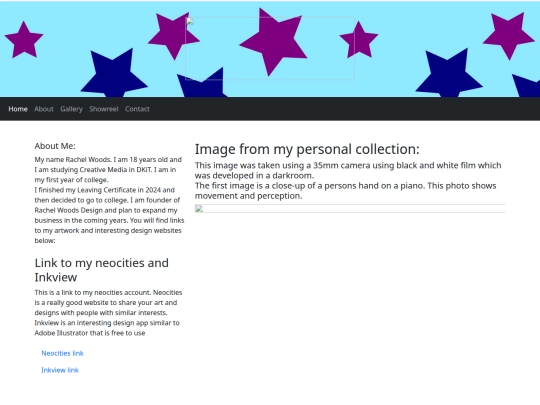
Task: Click the empty image placeholder under the description
Action: pos(350,209)
